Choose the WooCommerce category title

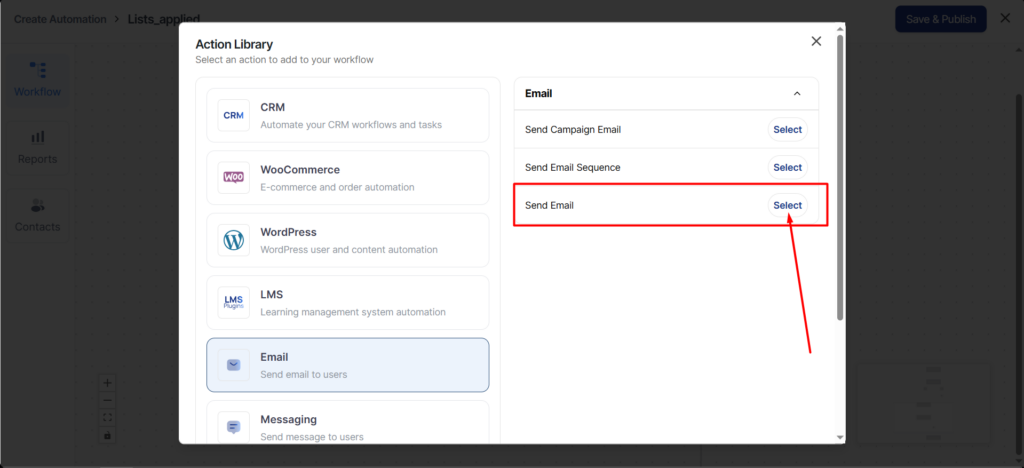pyautogui.click(x=300, y=170)
